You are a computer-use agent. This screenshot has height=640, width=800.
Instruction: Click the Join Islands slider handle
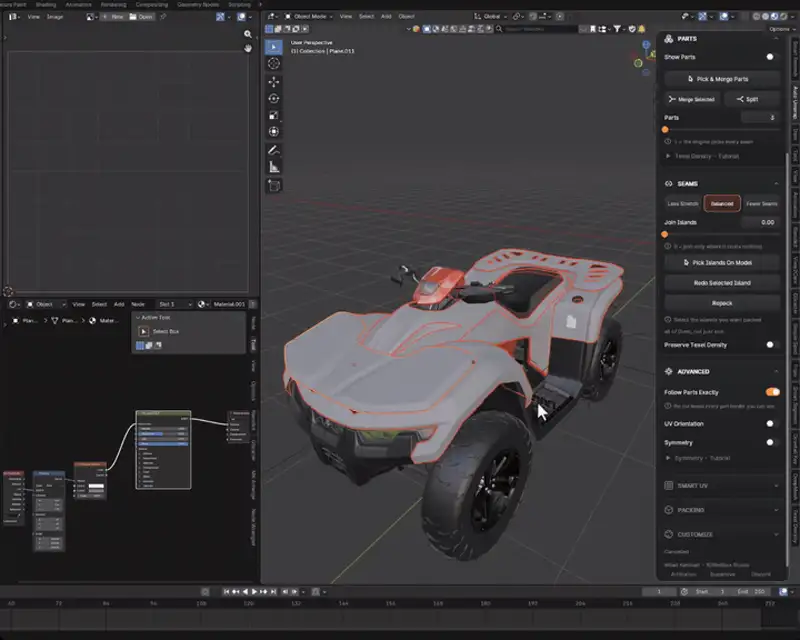[664, 234]
